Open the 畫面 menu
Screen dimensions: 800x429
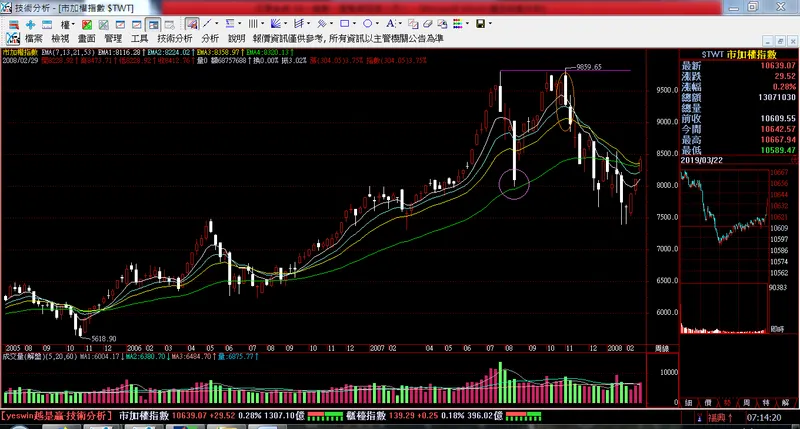click(87, 38)
